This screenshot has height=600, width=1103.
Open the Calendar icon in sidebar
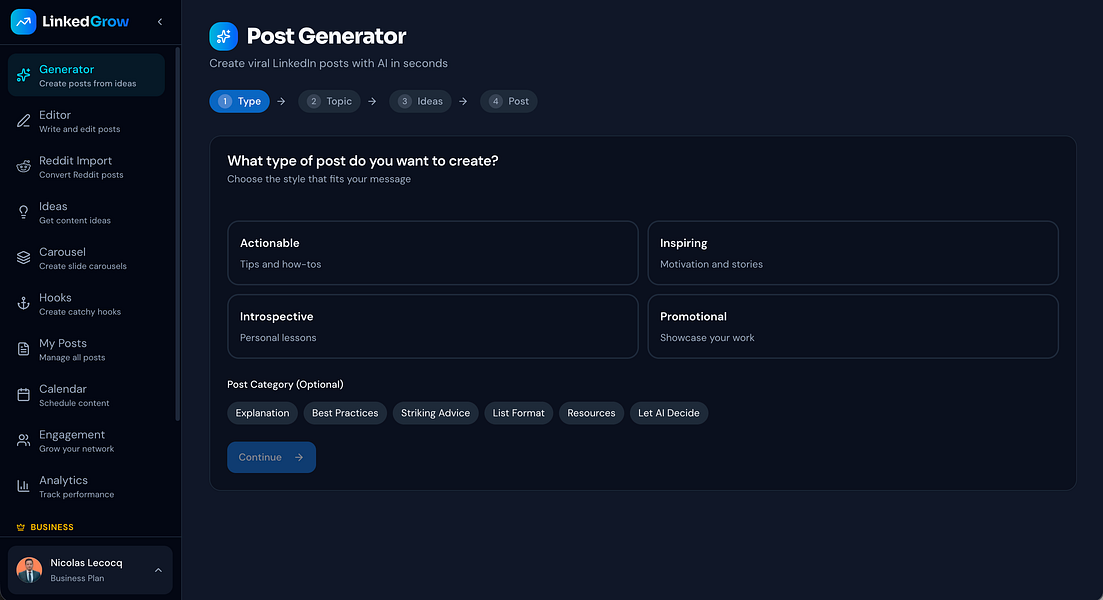[x=24, y=395]
